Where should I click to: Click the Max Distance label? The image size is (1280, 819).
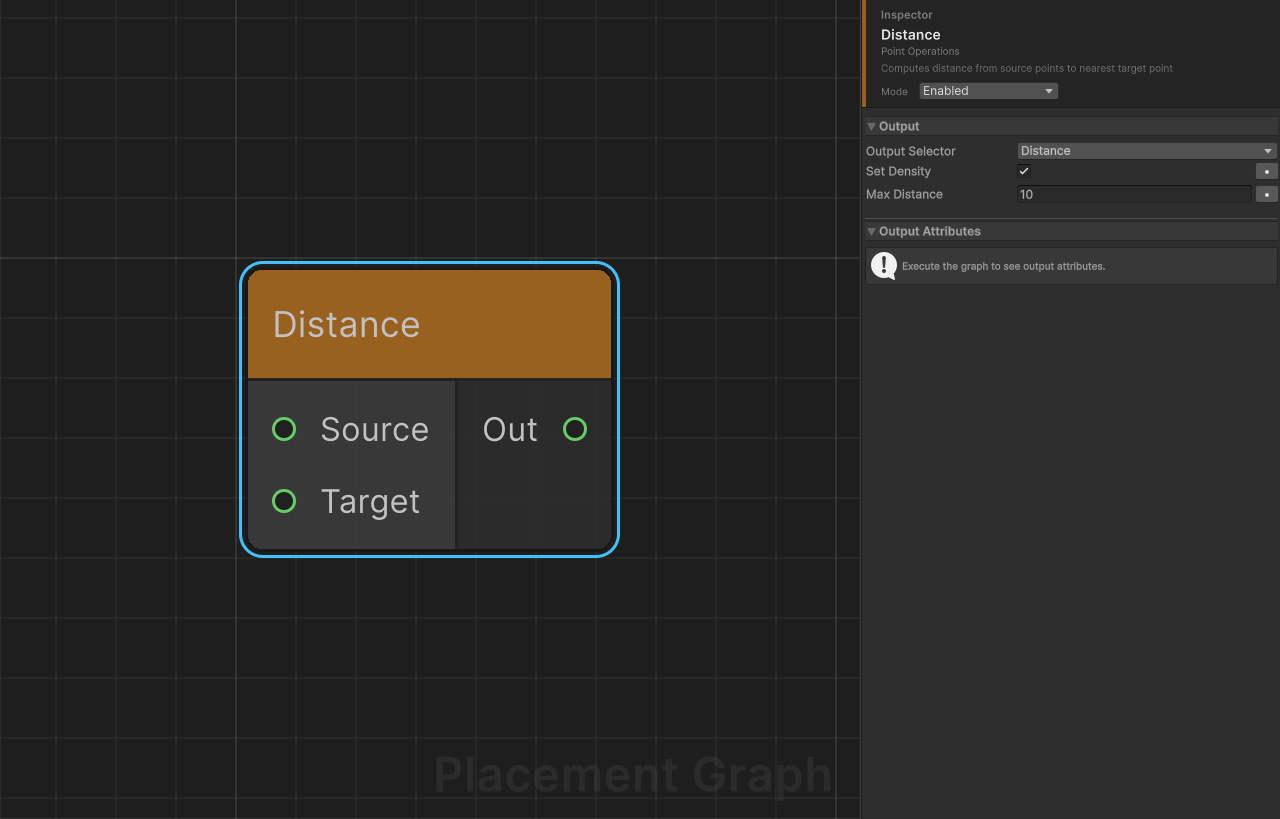coord(904,194)
